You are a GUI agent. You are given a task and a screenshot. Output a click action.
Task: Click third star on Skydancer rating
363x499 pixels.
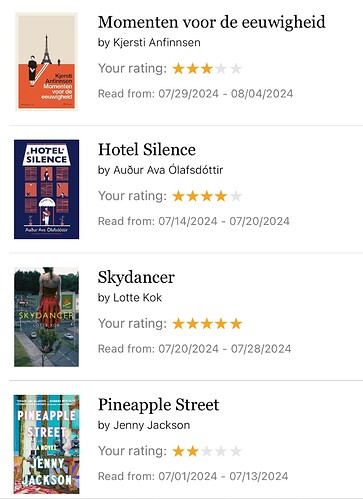pos(207,324)
